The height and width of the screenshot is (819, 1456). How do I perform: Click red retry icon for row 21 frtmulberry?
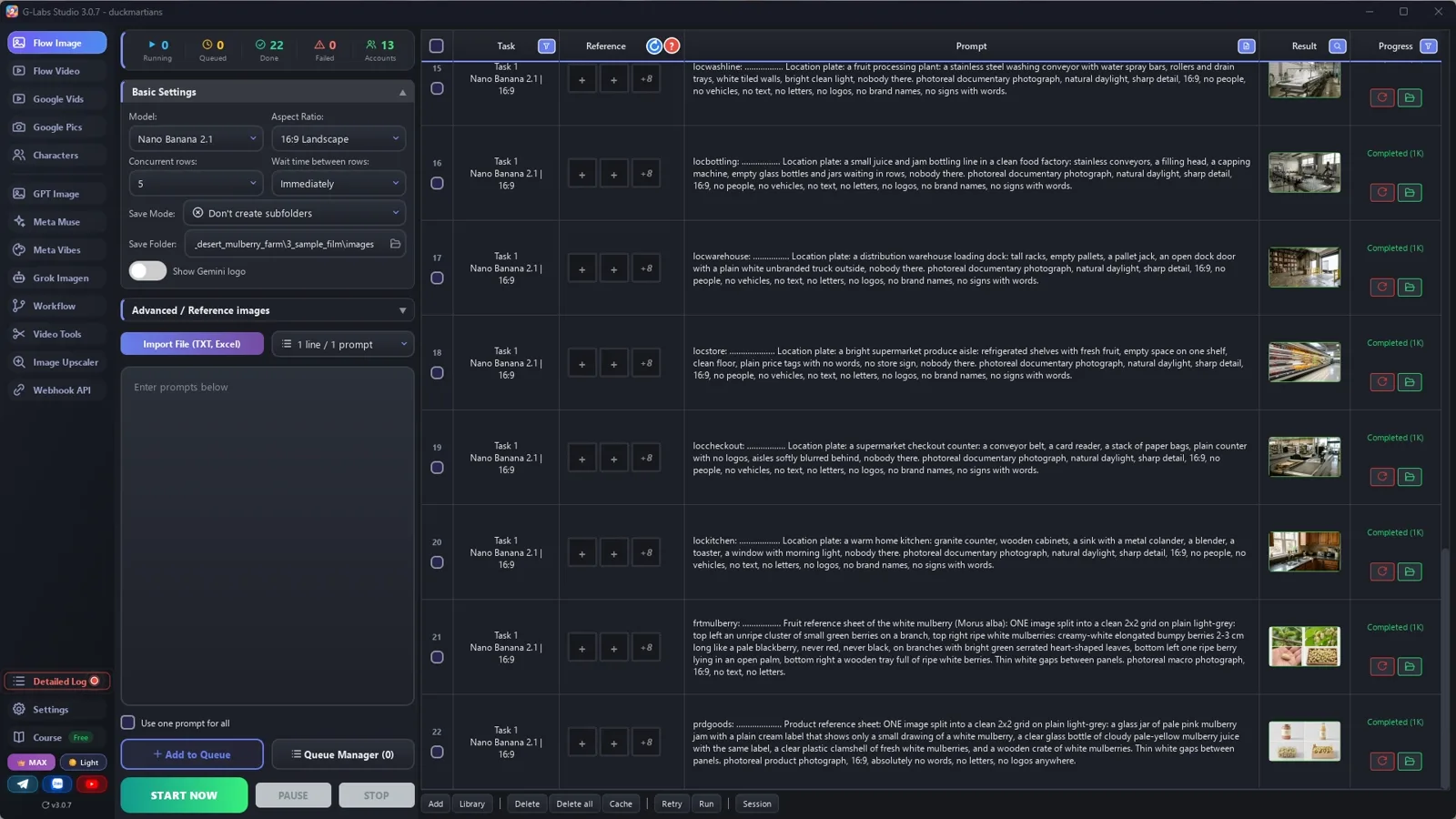[x=1381, y=666]
